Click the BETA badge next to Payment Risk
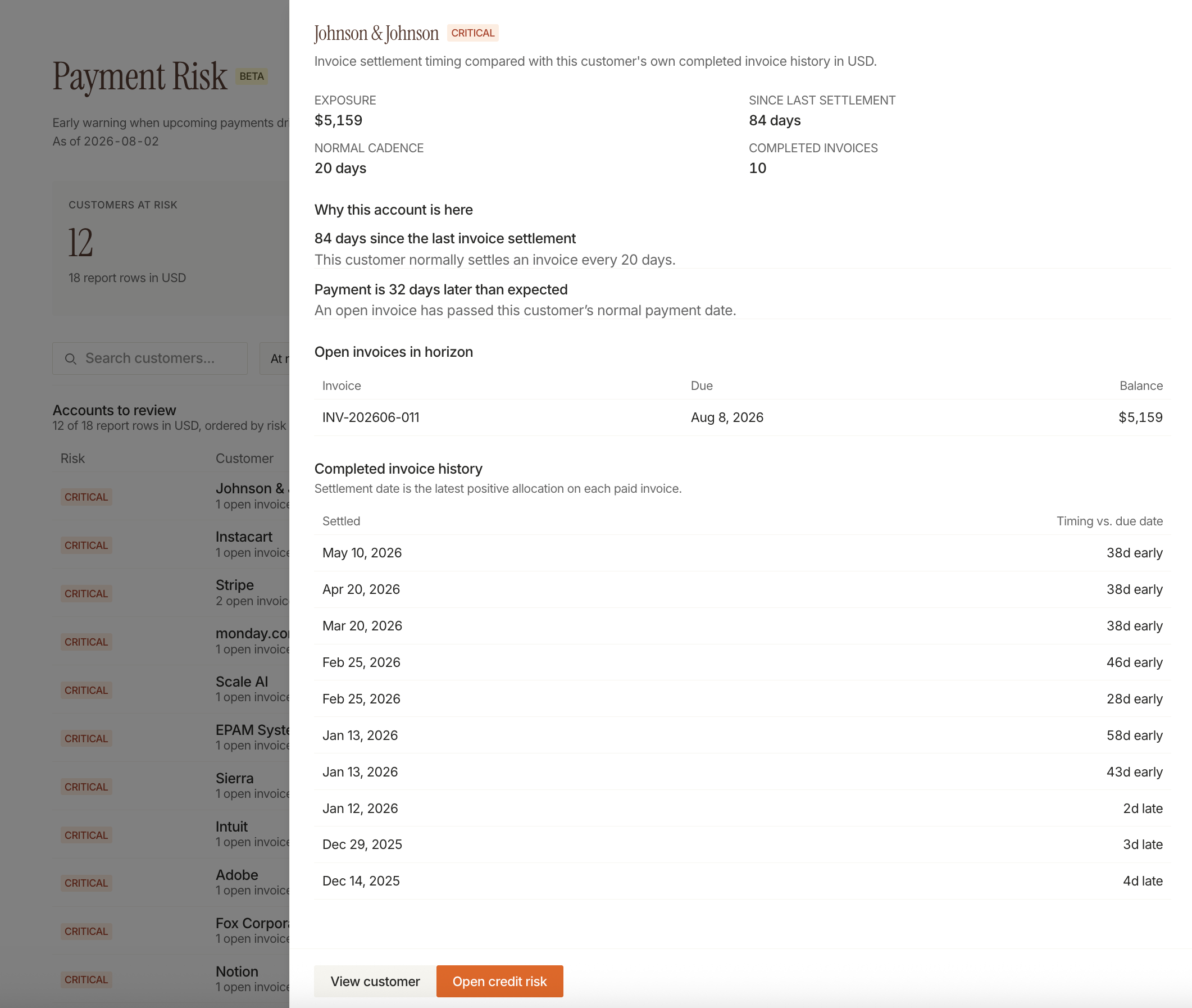This screenshot has width=1192, height=1008. point(252,76)
